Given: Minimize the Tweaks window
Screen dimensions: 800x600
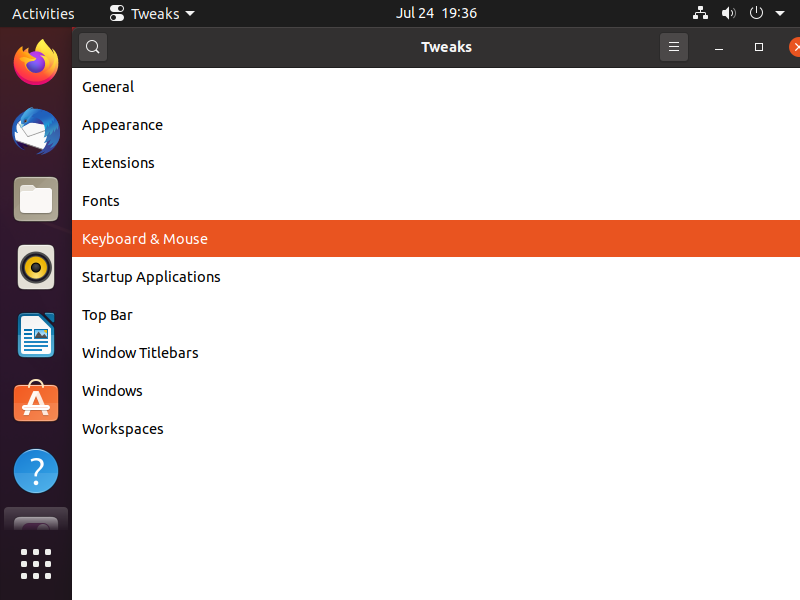Looking at the screenshot, I should click(719, 47).
